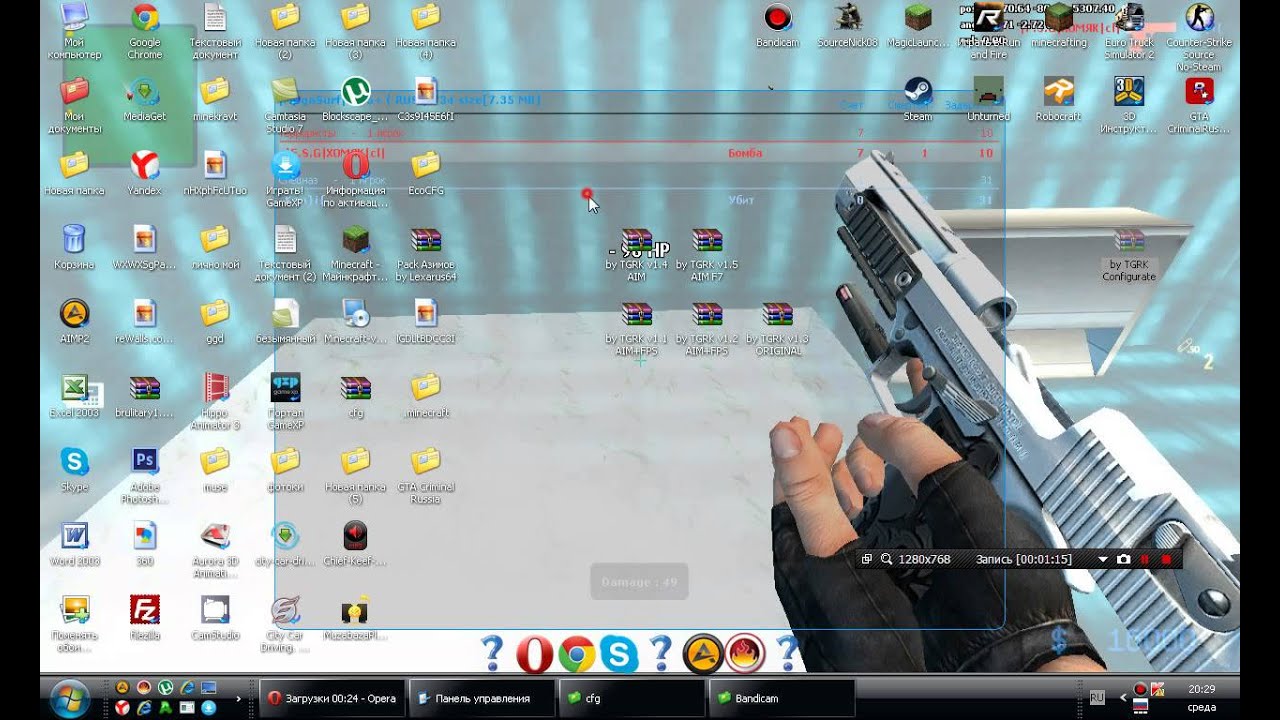Open the cfg archive desktop icon
The image size is (1280, 720).
coord(355,387)
